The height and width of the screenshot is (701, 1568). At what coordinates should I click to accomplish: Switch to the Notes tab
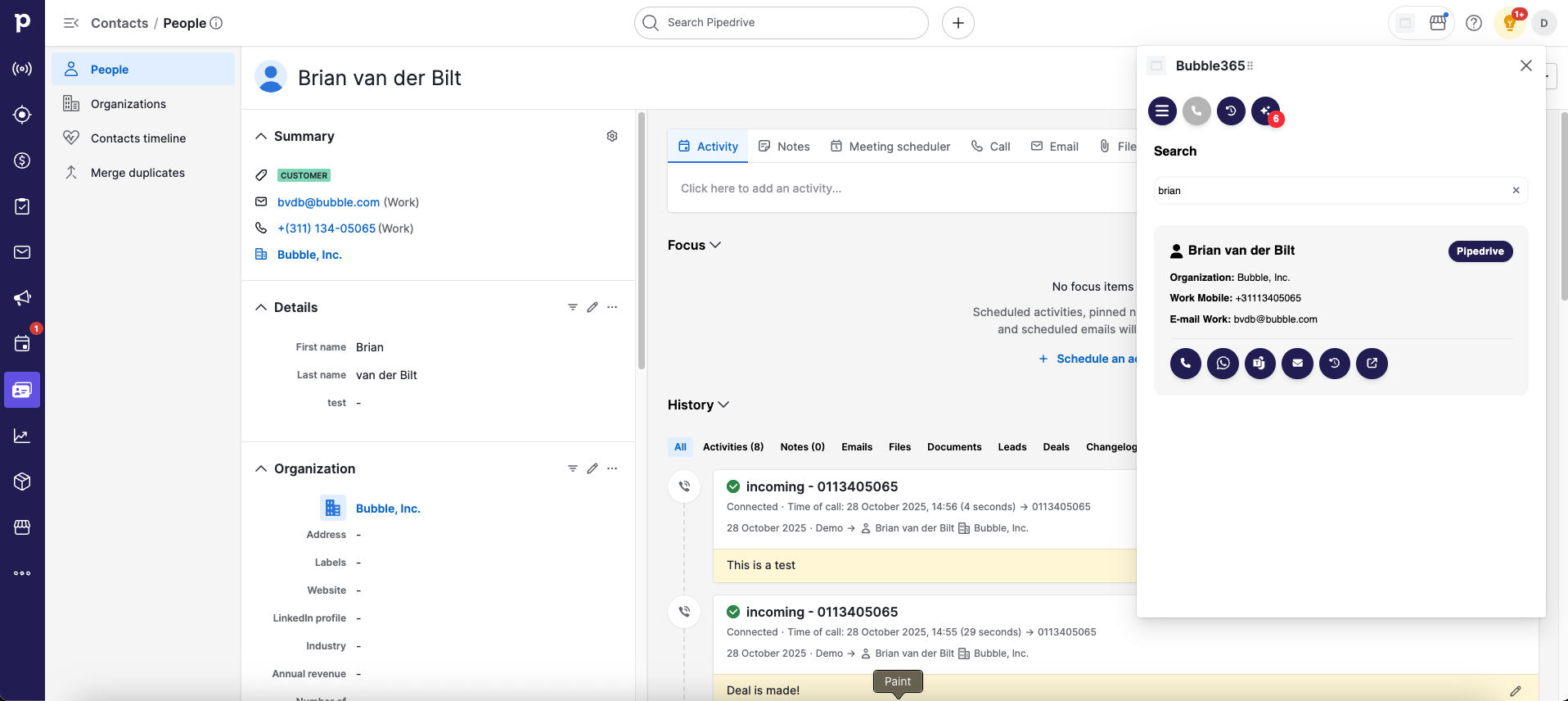click(784, 147)
